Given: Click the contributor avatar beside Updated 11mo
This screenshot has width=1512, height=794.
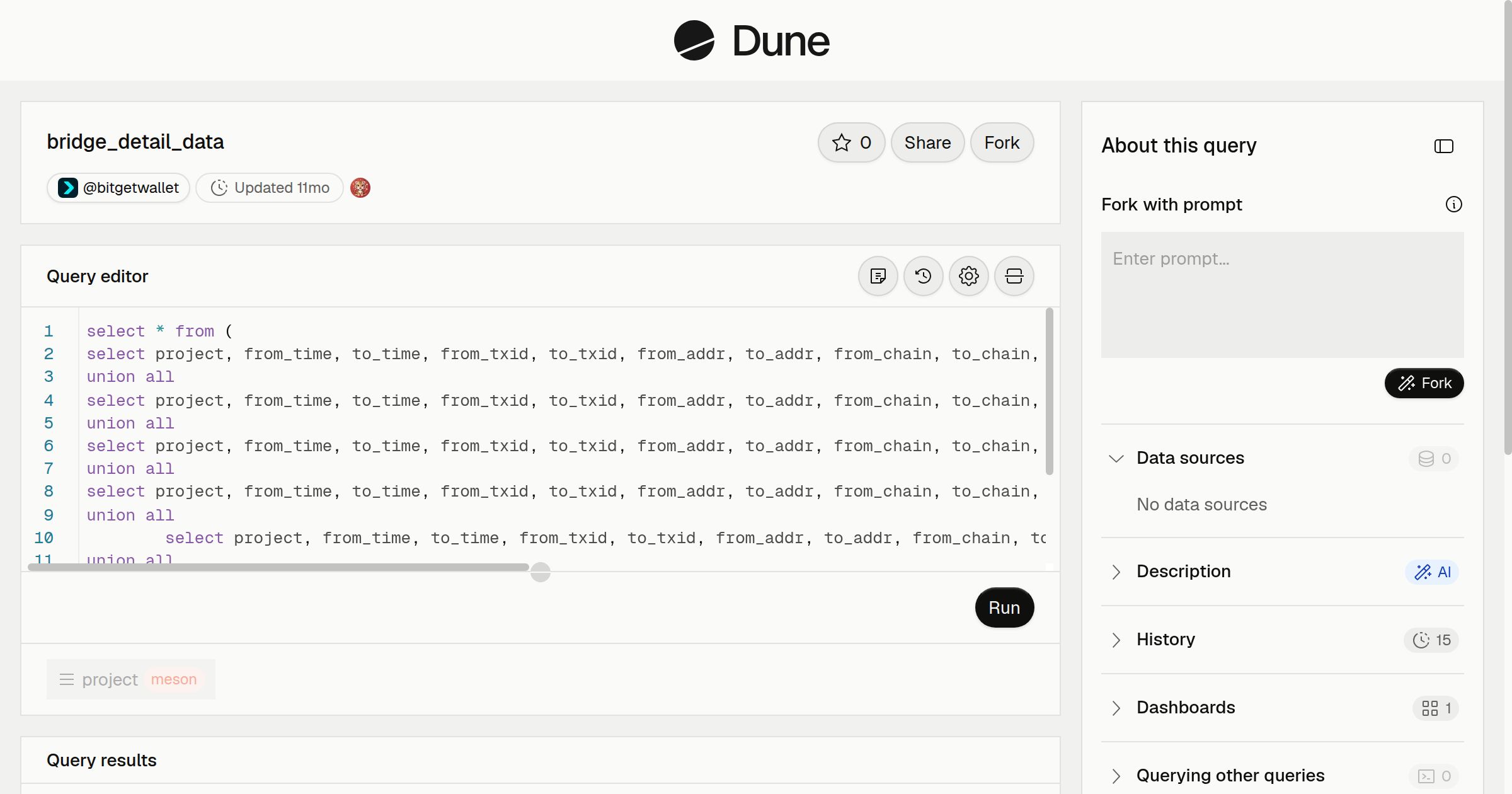Looking at the screenshot, I should (360, 188).
